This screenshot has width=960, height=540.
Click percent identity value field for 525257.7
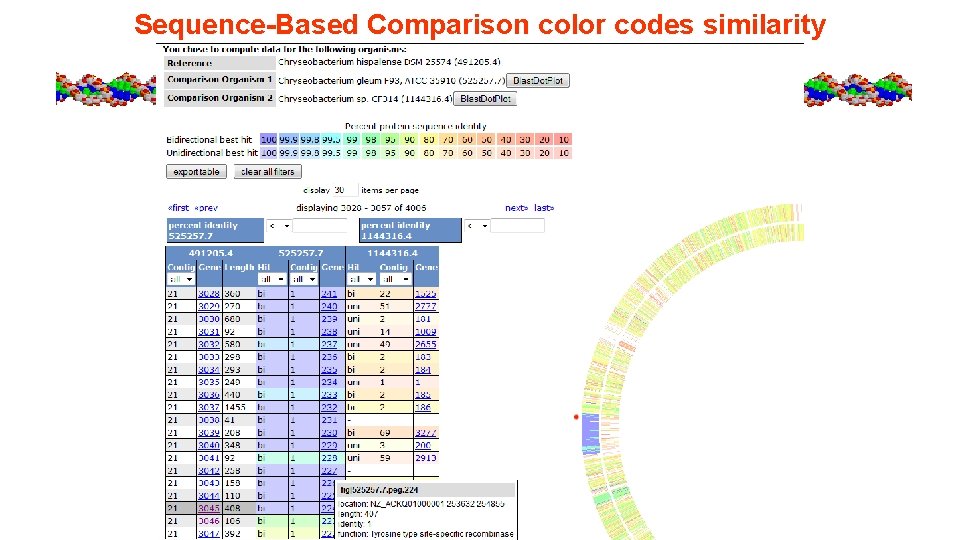click(320, 226)
